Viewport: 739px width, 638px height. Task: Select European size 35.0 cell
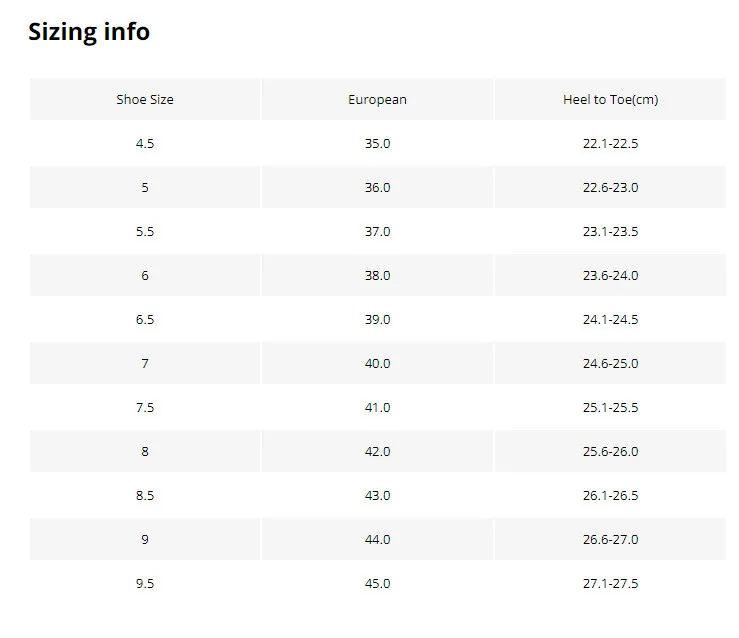[x=377, y=144]
